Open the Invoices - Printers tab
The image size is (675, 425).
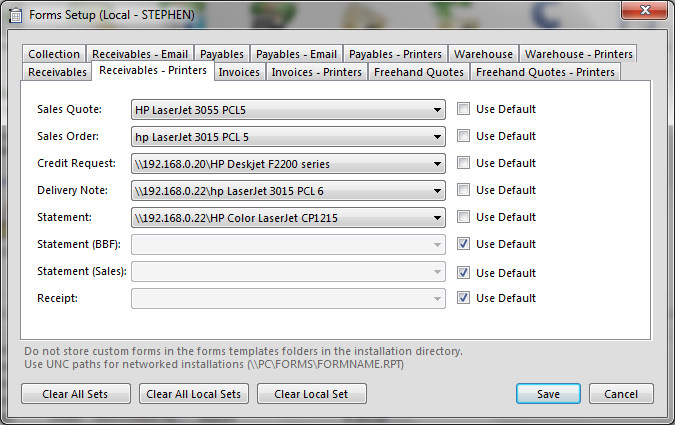pos(316,72)
